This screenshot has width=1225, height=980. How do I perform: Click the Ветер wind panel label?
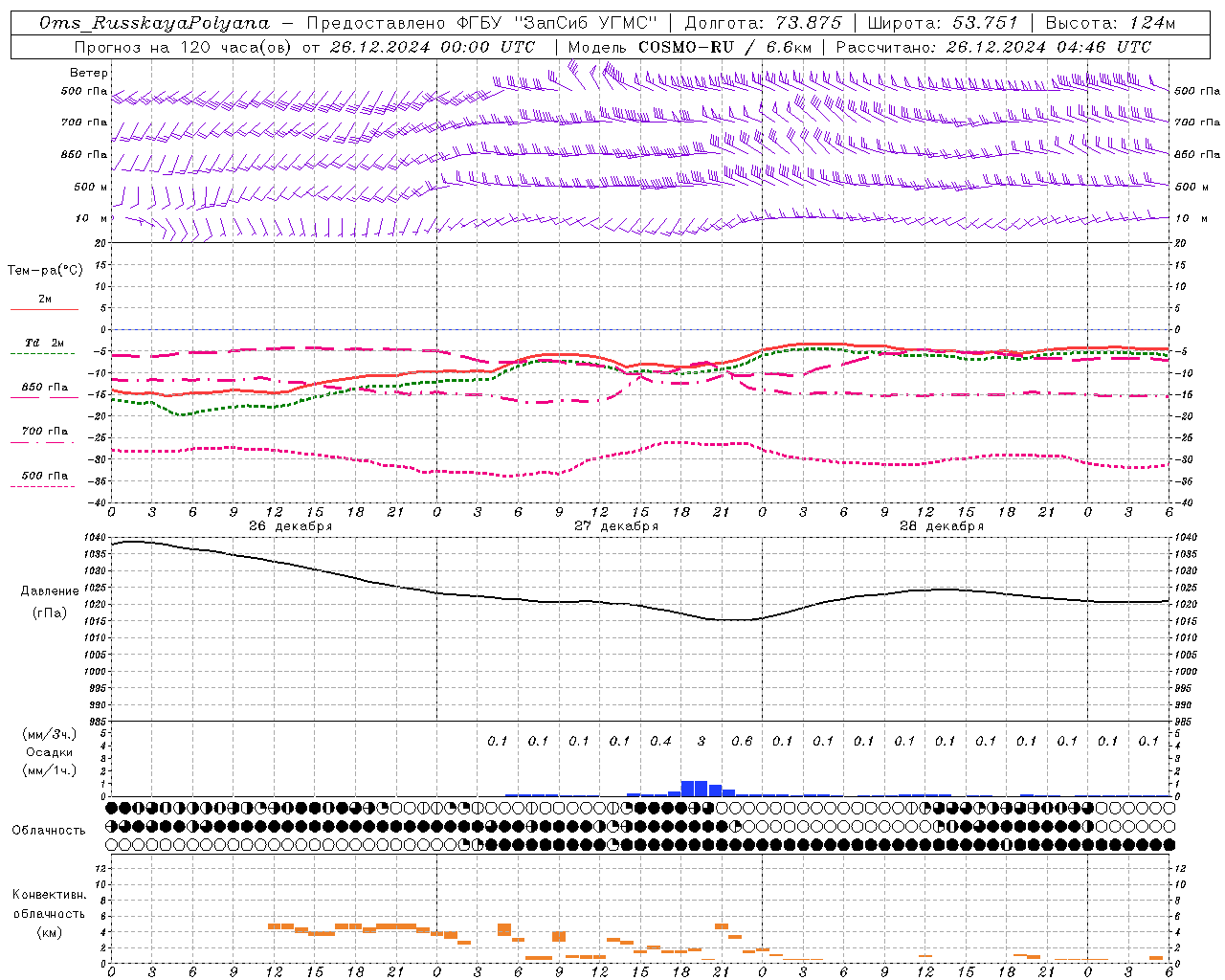tap(89, 73)
